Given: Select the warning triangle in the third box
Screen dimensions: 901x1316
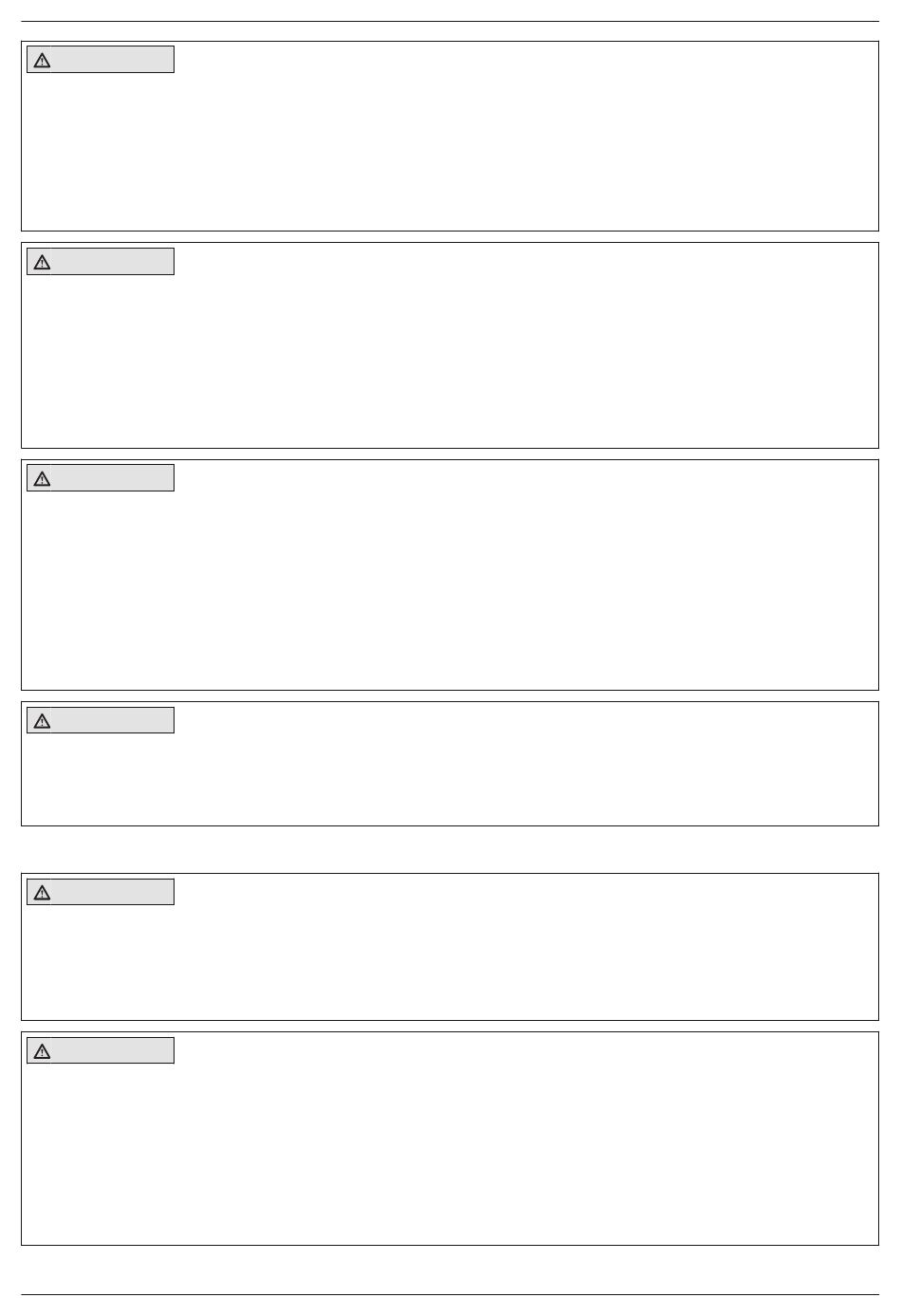Looking at the screenshot, I should 42,479.
